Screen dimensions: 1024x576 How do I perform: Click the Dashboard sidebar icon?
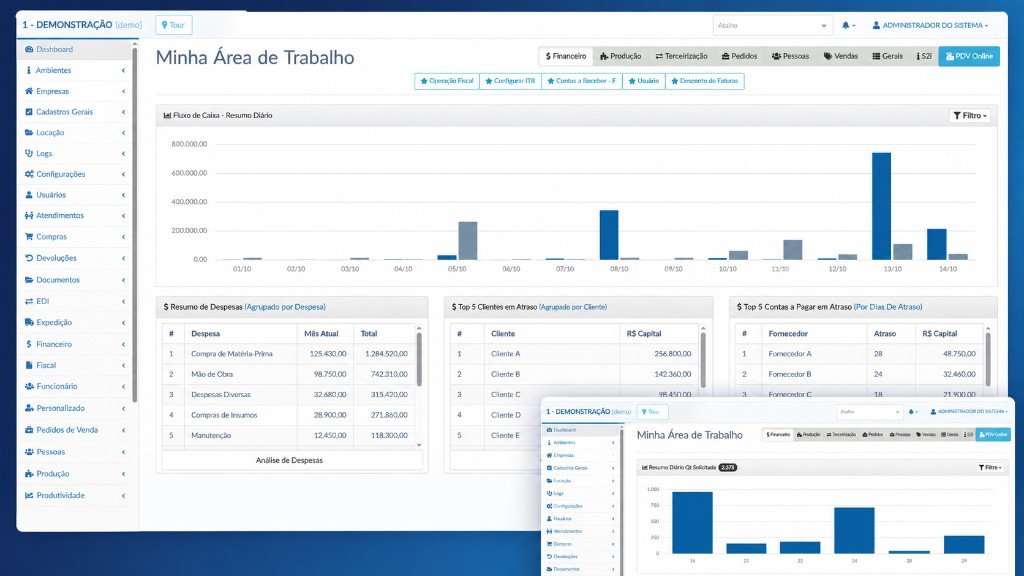29,49
